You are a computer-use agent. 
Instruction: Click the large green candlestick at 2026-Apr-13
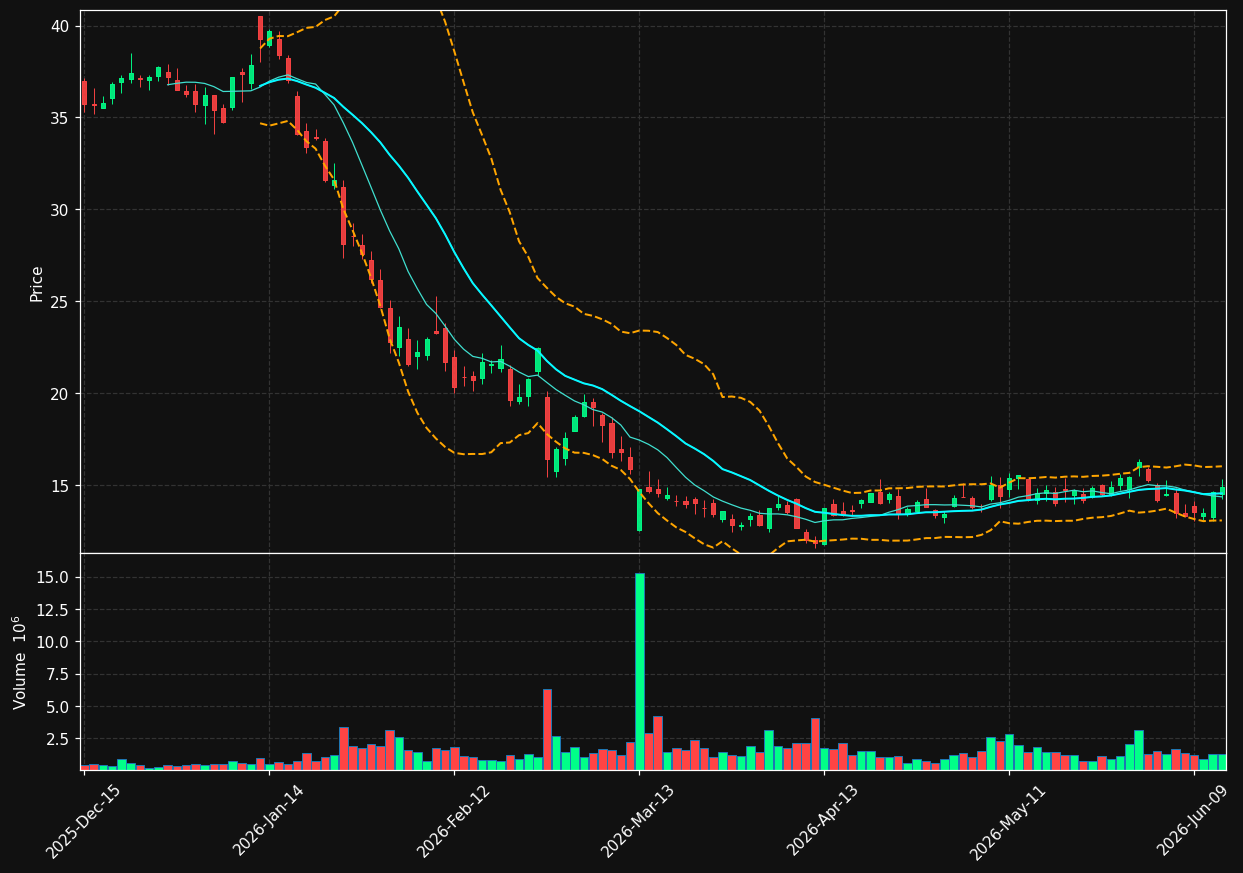824,526
